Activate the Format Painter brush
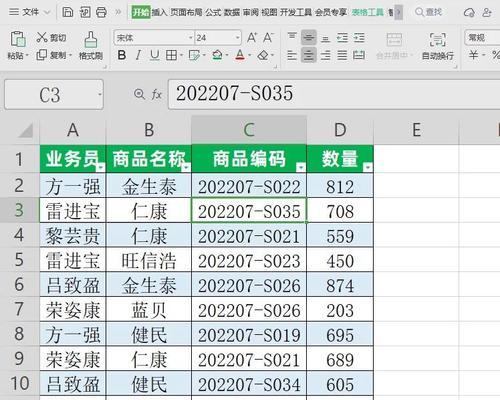Screen dimensions: 500x400 [x=91, y=39]
